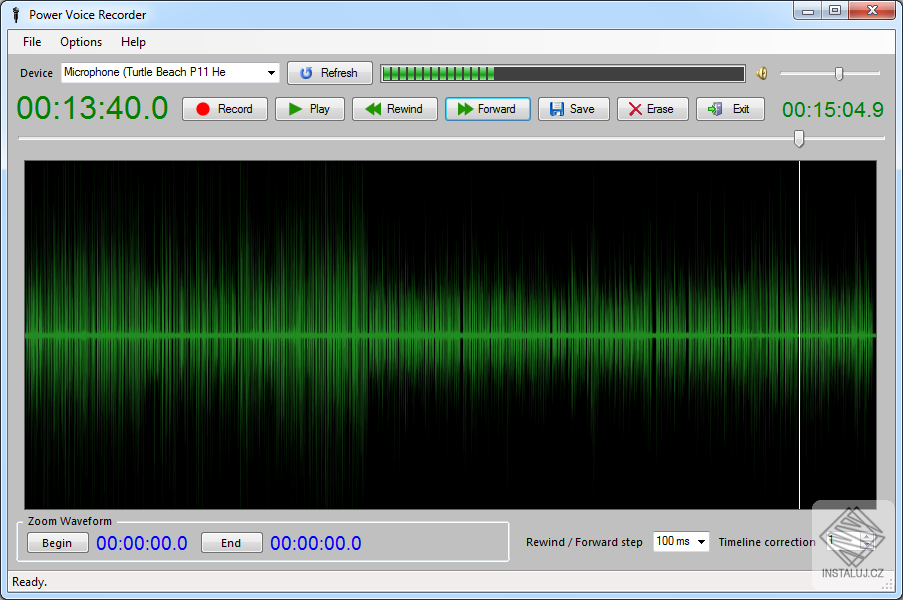
Task: Open the Options menu
Action: tap(81, 42)
